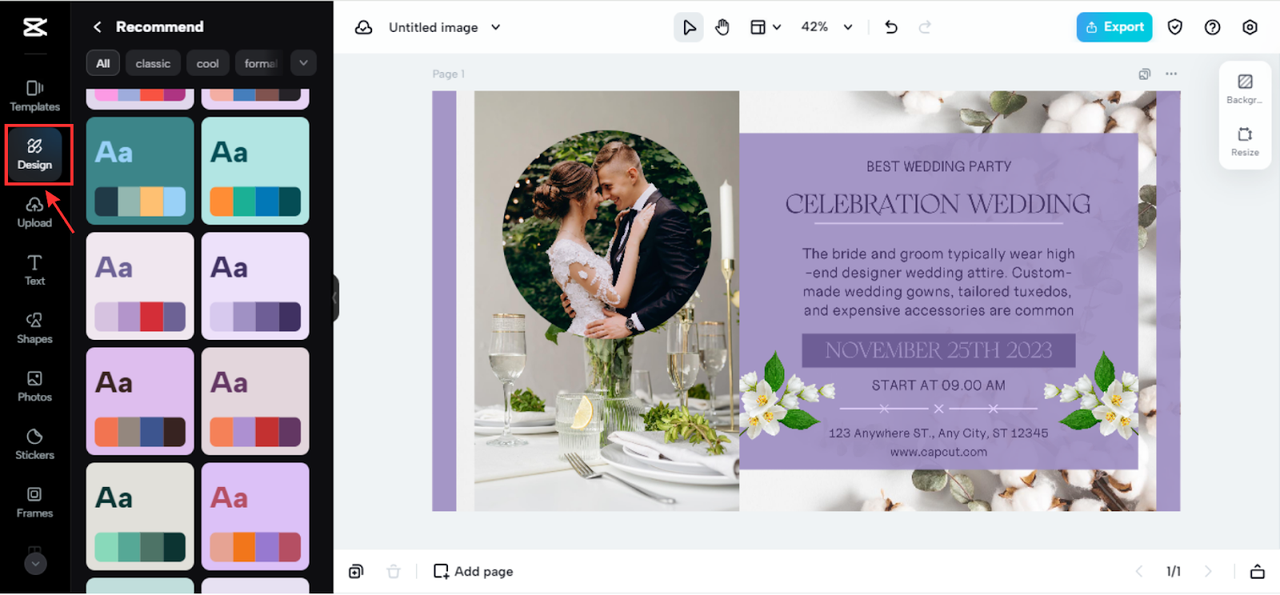1280x595 pixels.
Task: Open the Upload panel
Action: click(x=35, y=212)
